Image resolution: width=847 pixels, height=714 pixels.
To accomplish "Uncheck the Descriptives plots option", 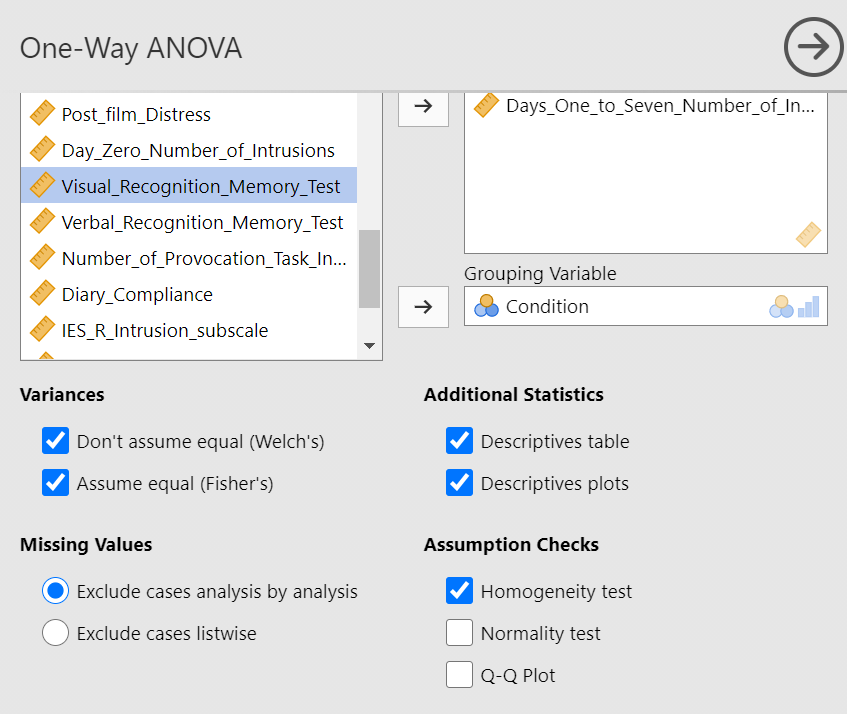I will pyautogui.click(x=459, y=483).
